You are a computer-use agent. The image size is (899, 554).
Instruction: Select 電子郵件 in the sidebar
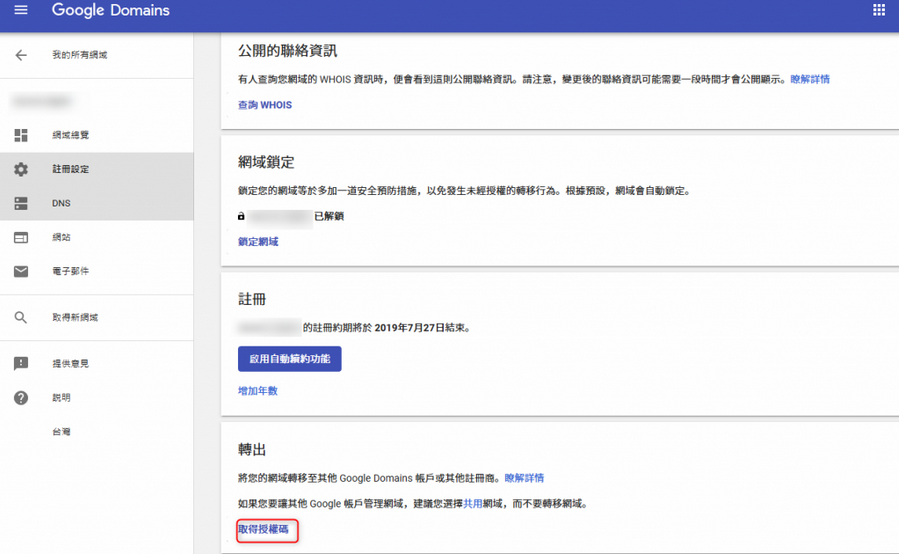click(x=71, y=271)
